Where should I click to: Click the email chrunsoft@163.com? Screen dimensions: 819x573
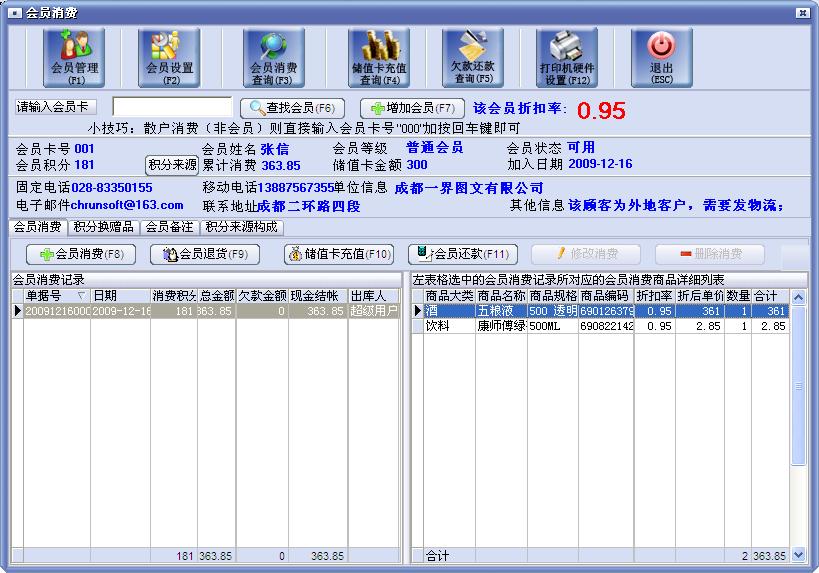[x=127, y=205]
